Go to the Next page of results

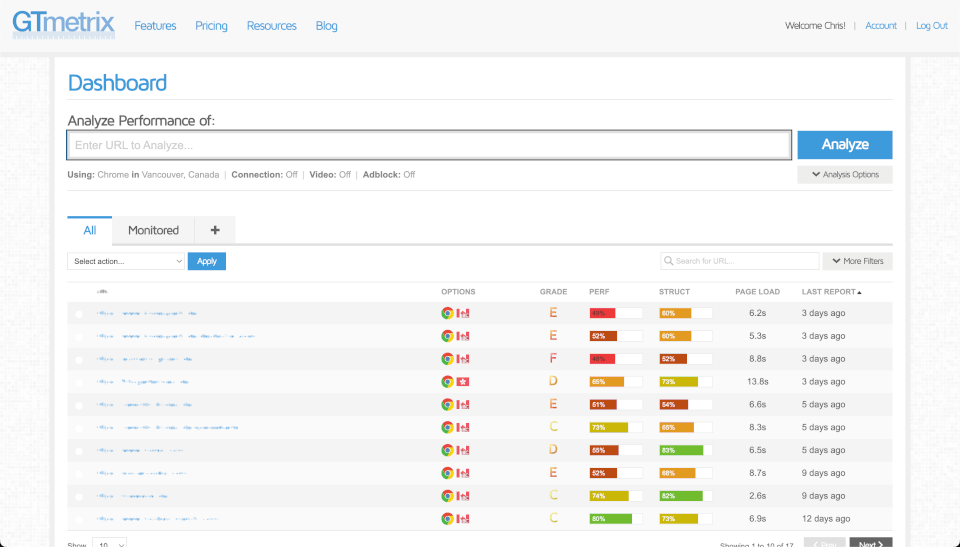click(x=871, y=543)
